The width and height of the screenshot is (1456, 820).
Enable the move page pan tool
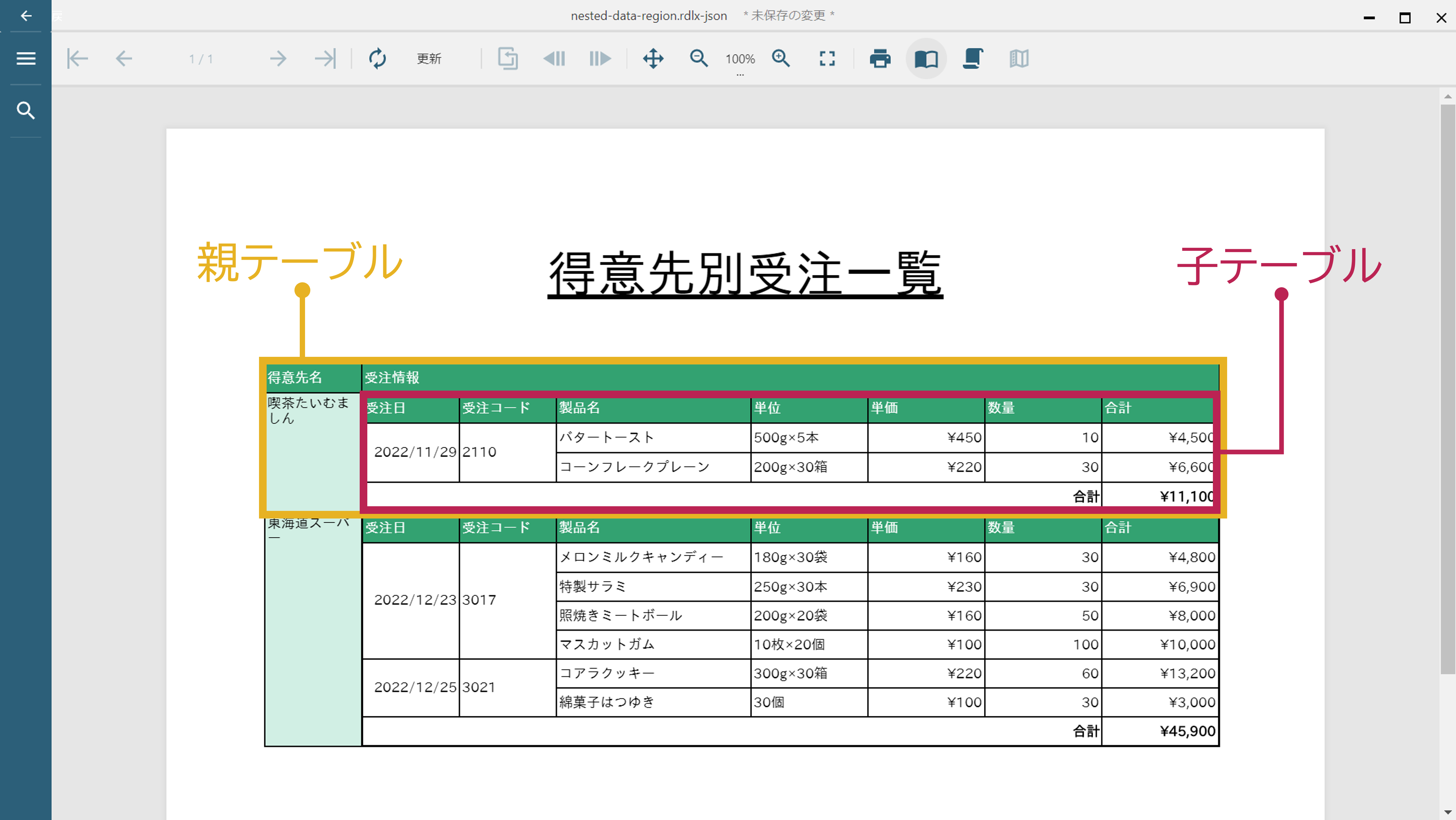653,59
